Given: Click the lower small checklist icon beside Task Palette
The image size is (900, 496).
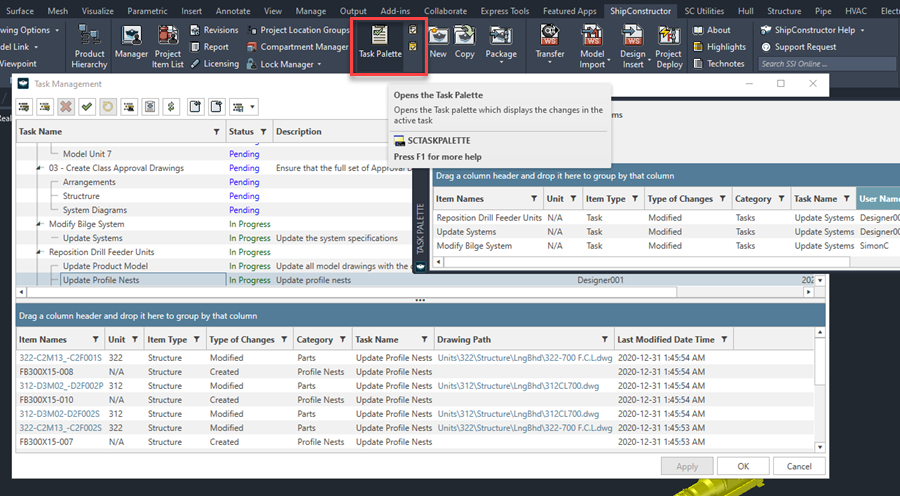Looking at the screenshot, I should pos(413,46).
